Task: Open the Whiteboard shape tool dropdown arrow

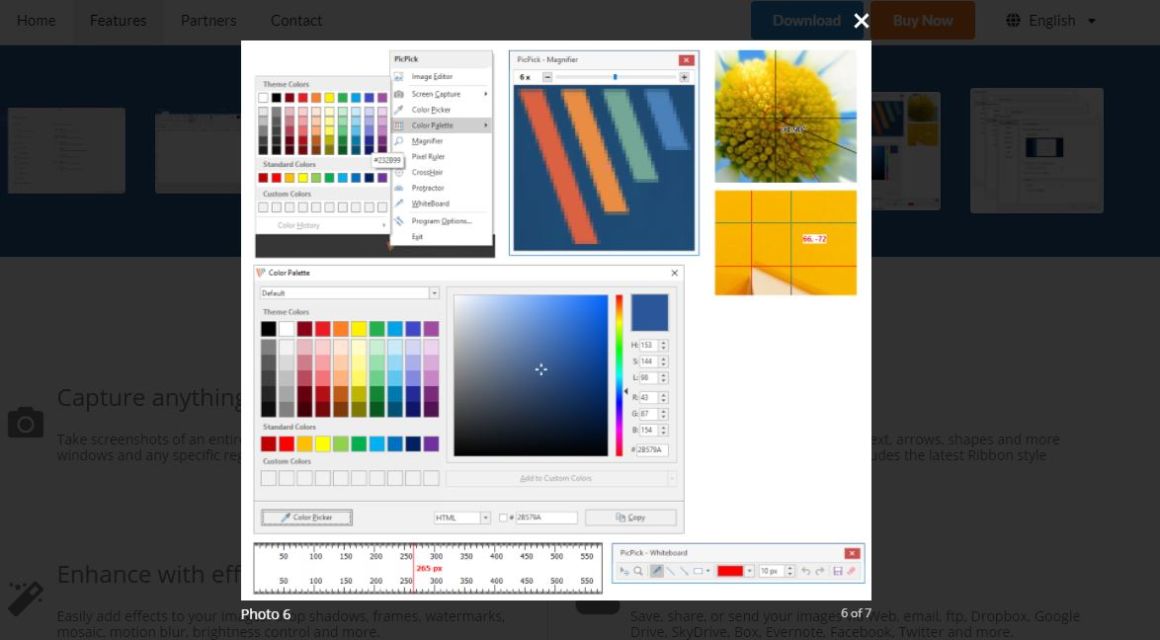Action: coord(708,571)
